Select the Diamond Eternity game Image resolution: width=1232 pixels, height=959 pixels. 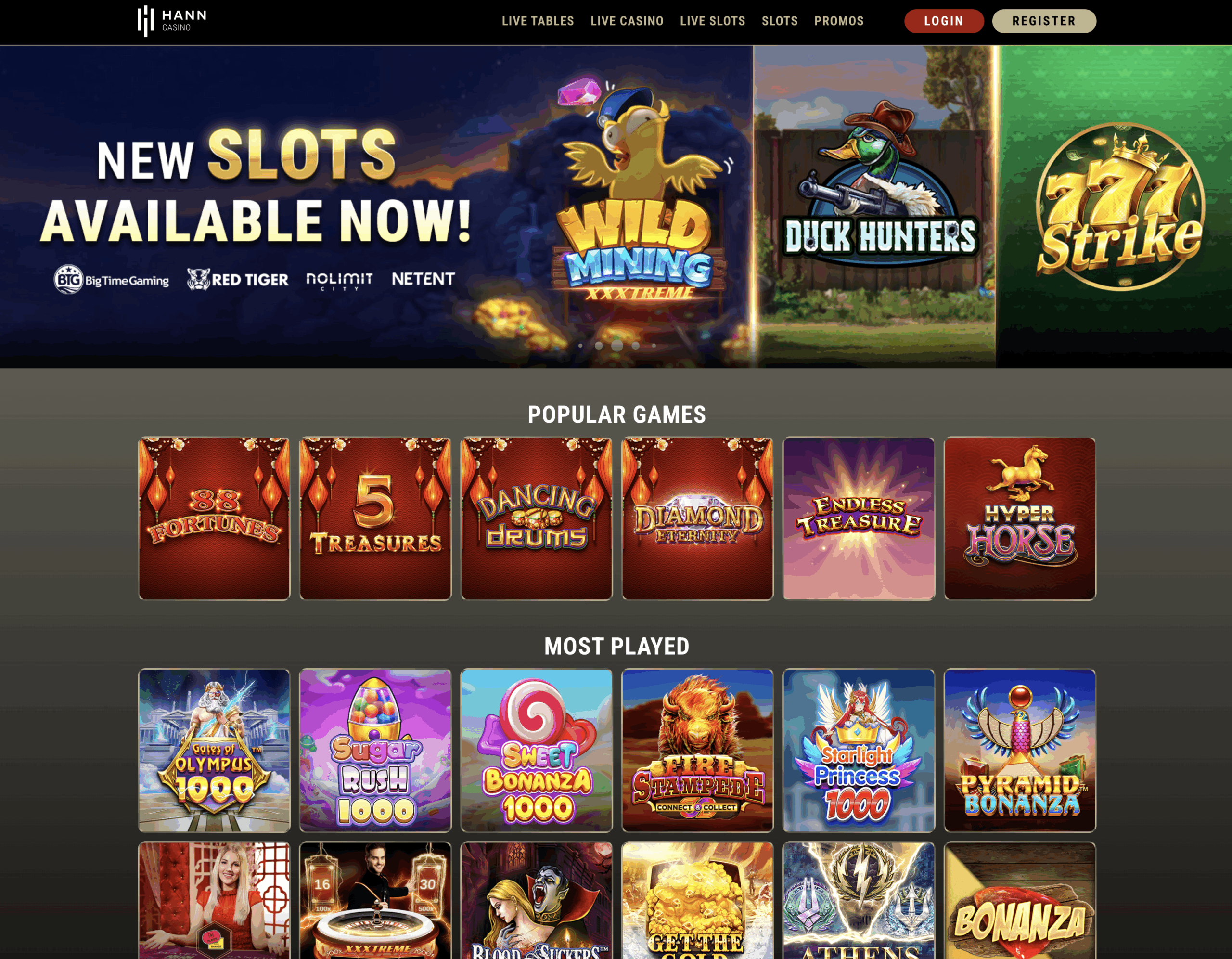click(x=697, y=518)
